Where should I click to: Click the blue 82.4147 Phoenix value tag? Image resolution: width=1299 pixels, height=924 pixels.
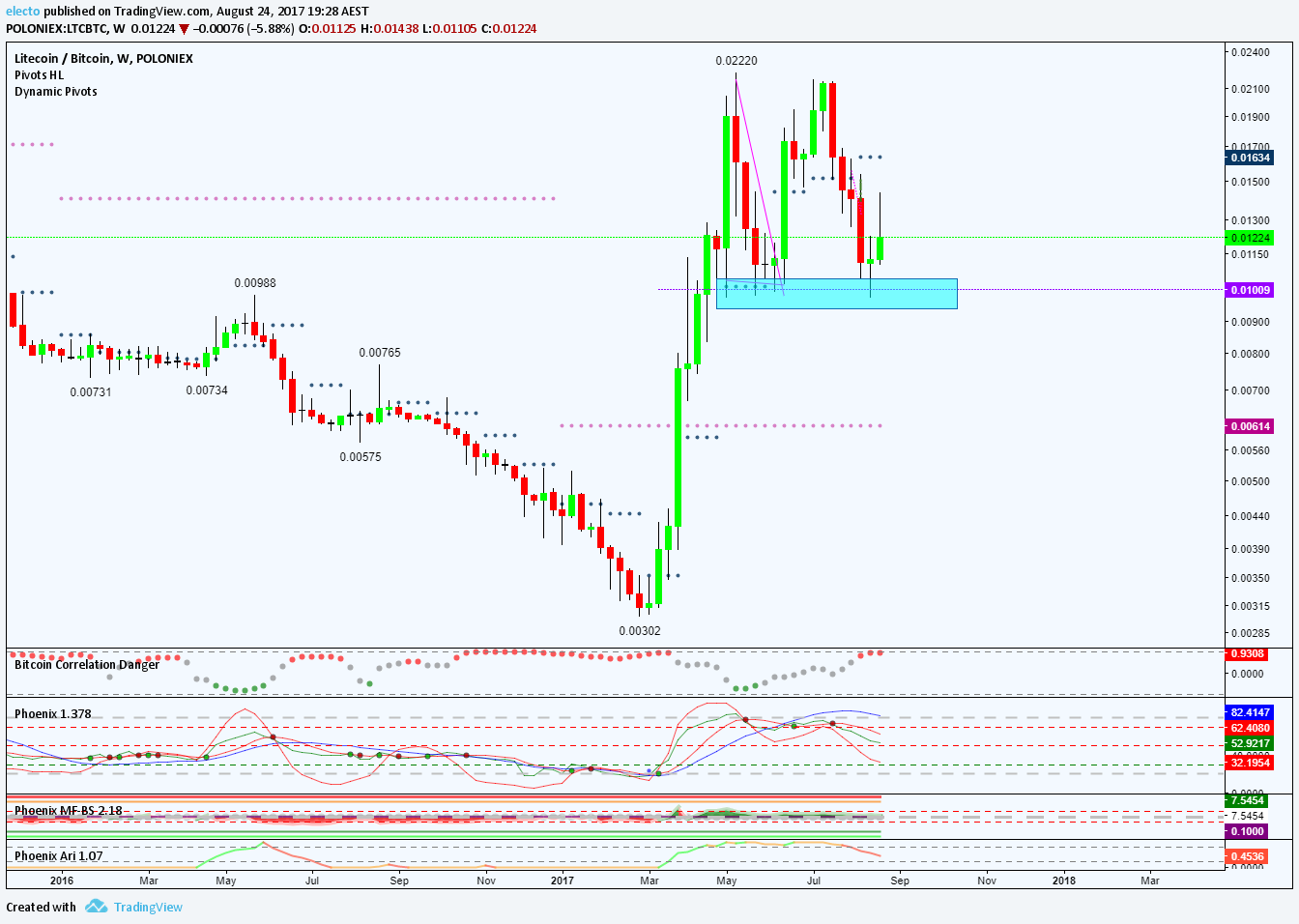pyautogui.click(x=1250, y=713)
